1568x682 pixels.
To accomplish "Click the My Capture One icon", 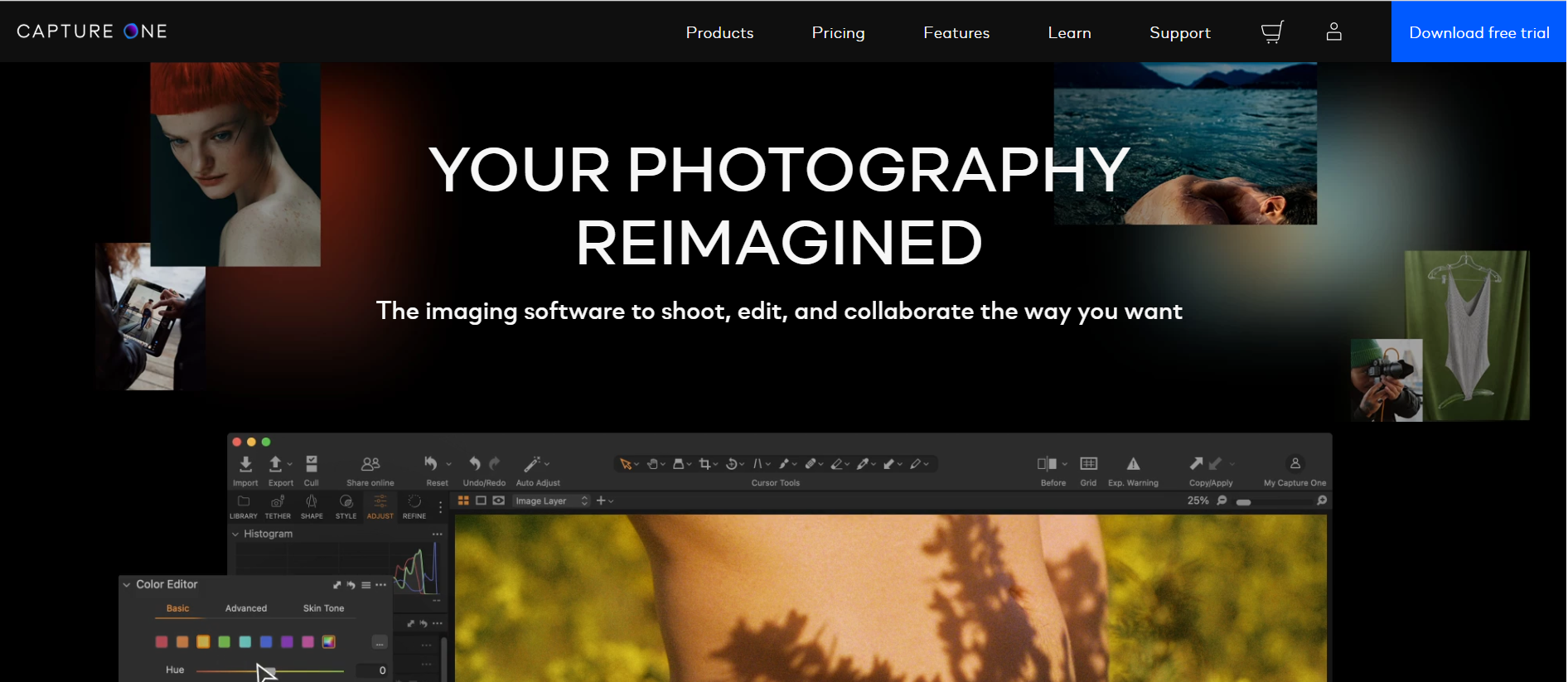I will click(1295, 464).
